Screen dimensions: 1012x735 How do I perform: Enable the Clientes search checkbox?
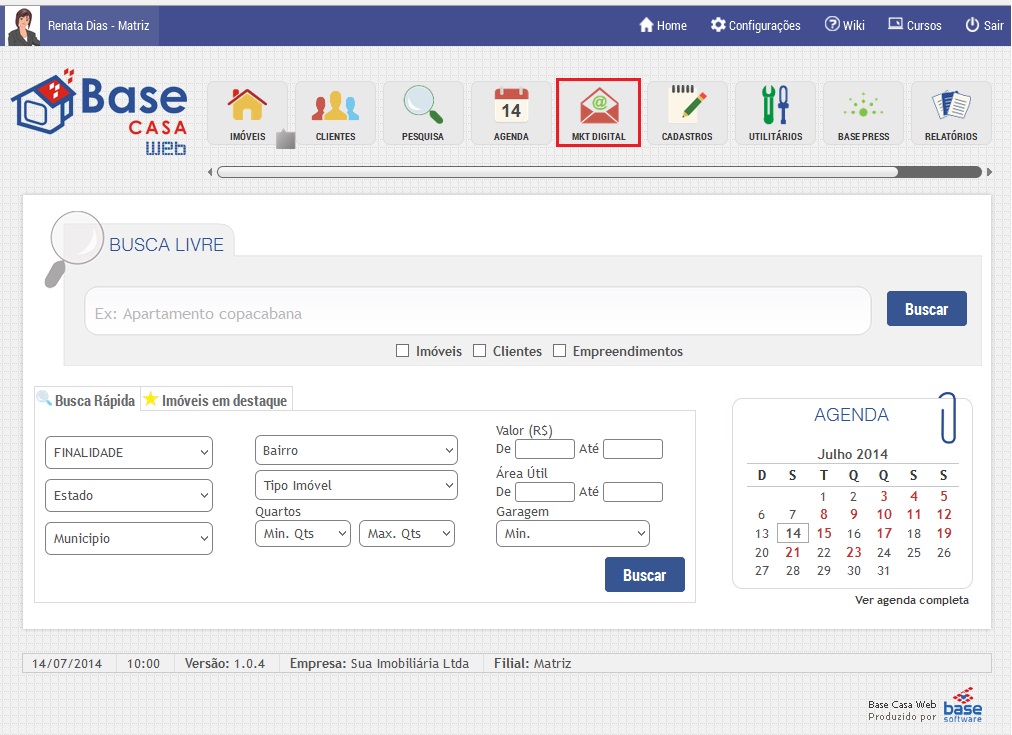(480, 351)
